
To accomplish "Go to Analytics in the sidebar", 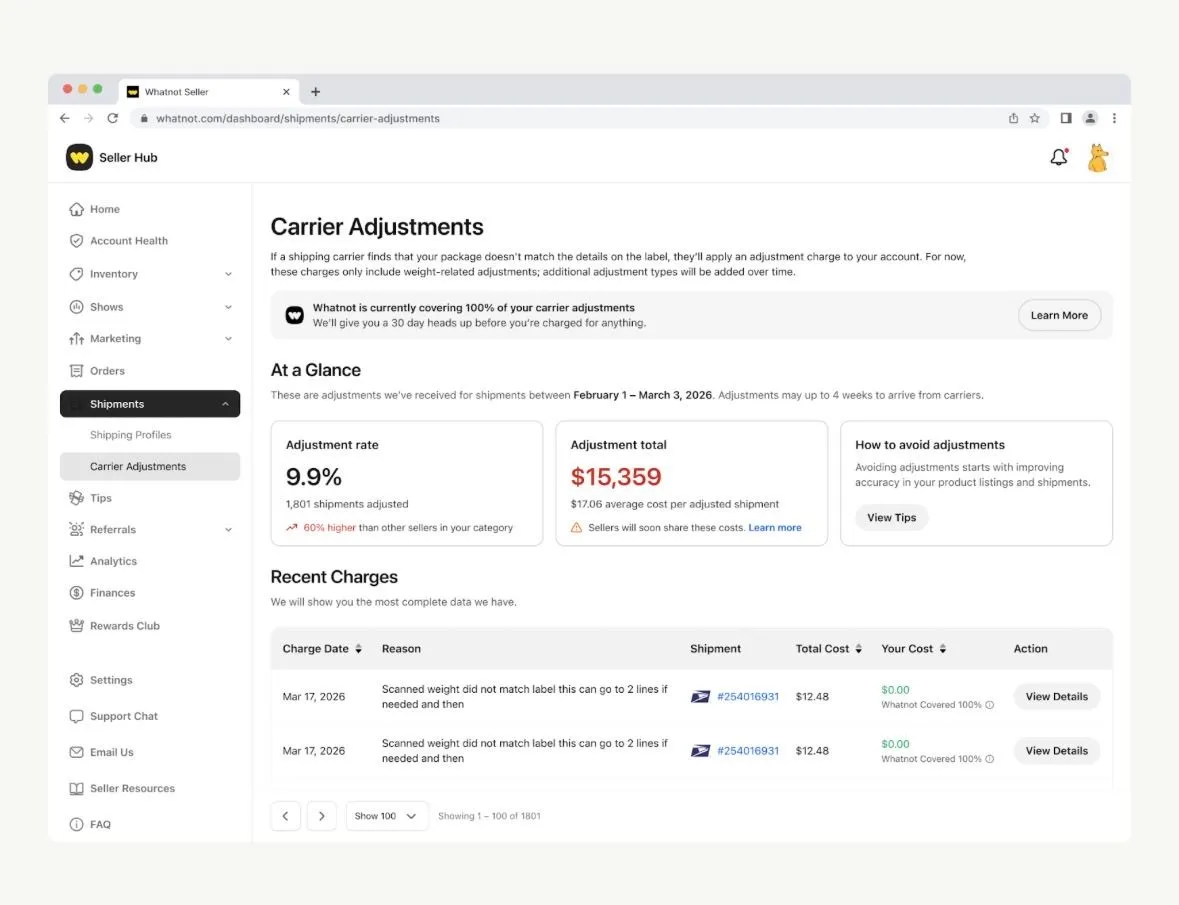I will click(114, 561).
